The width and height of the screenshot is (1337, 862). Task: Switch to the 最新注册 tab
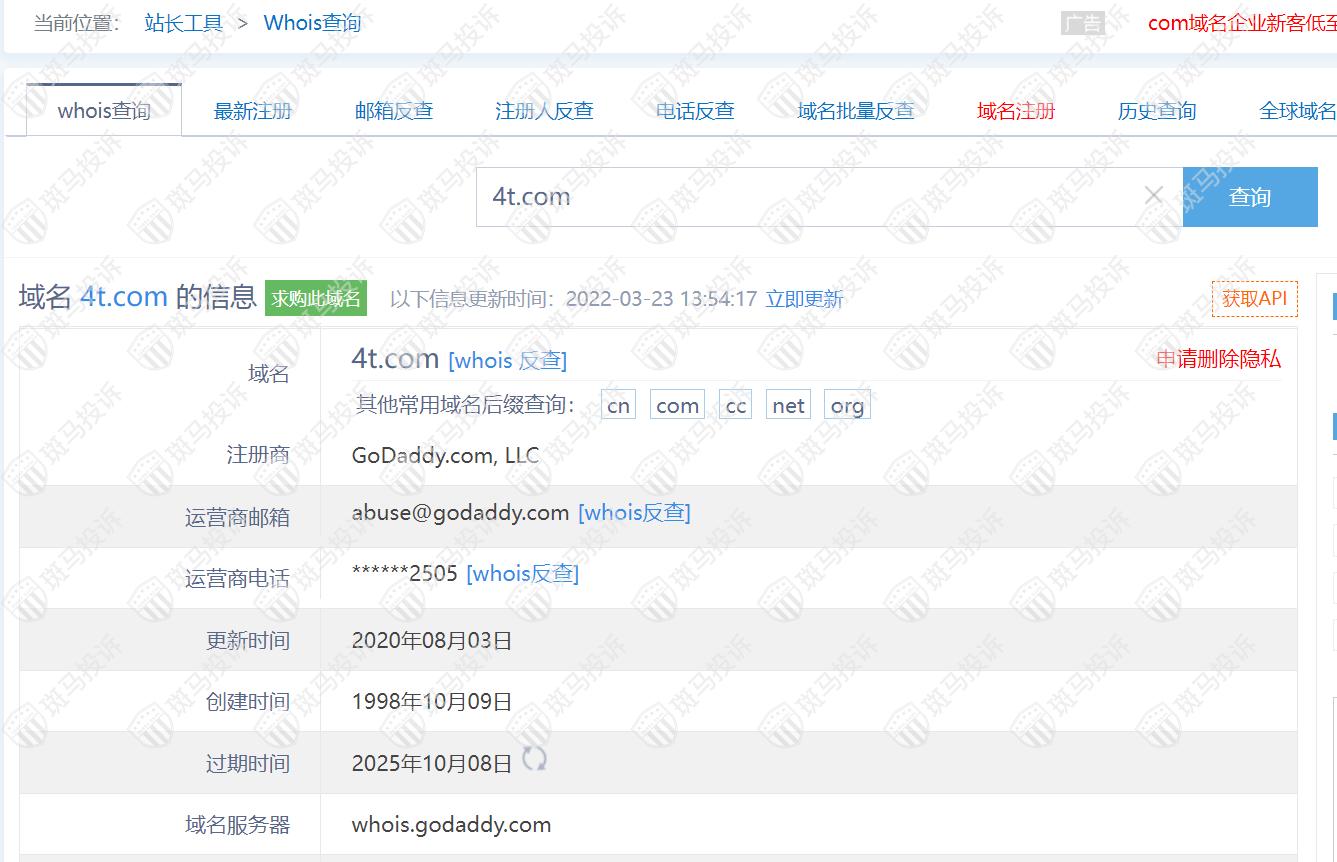coord(253,111)
